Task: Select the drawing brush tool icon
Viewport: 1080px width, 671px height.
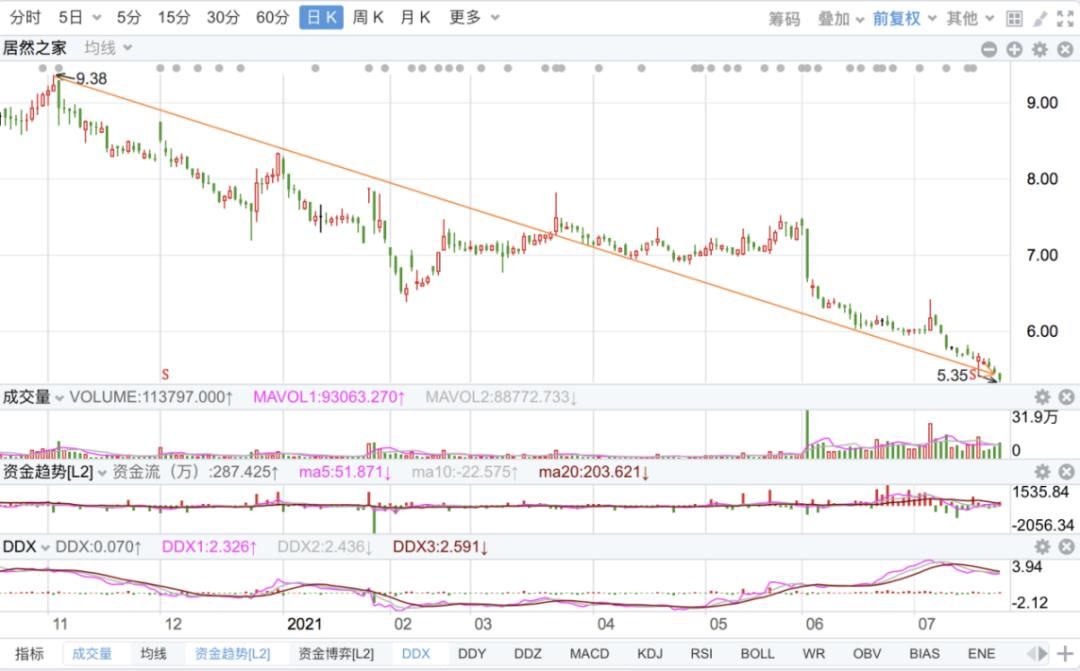Action: click(1040, 19)
